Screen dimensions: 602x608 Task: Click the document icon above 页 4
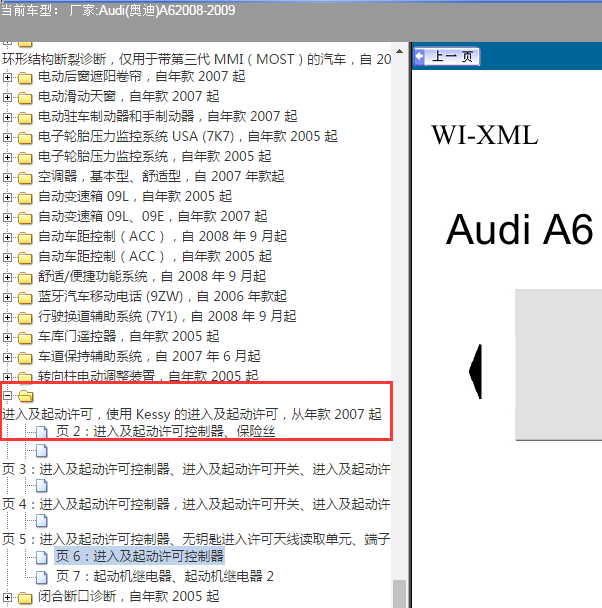(42, 485)
